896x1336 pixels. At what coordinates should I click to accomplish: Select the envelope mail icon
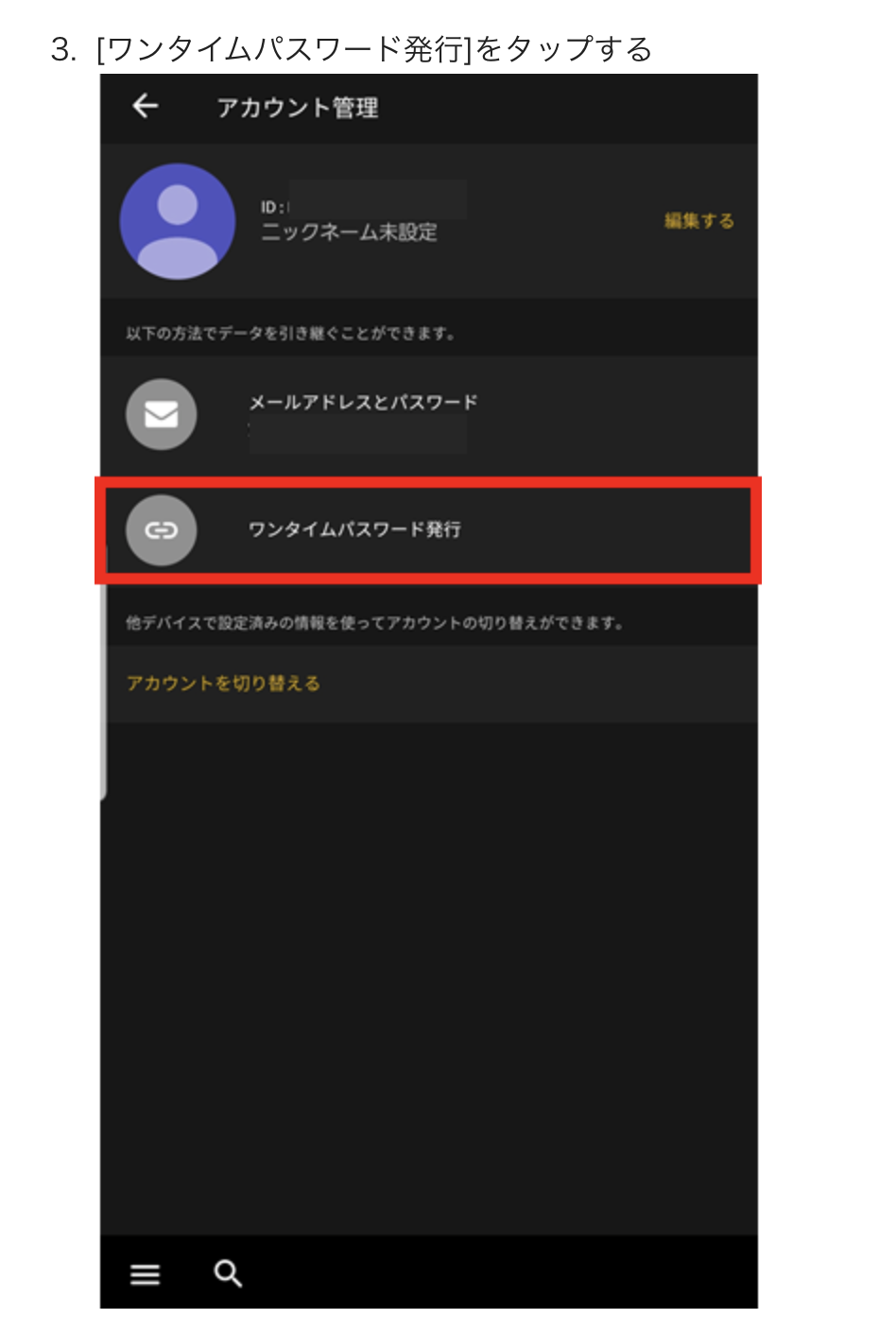pos(162,414)
